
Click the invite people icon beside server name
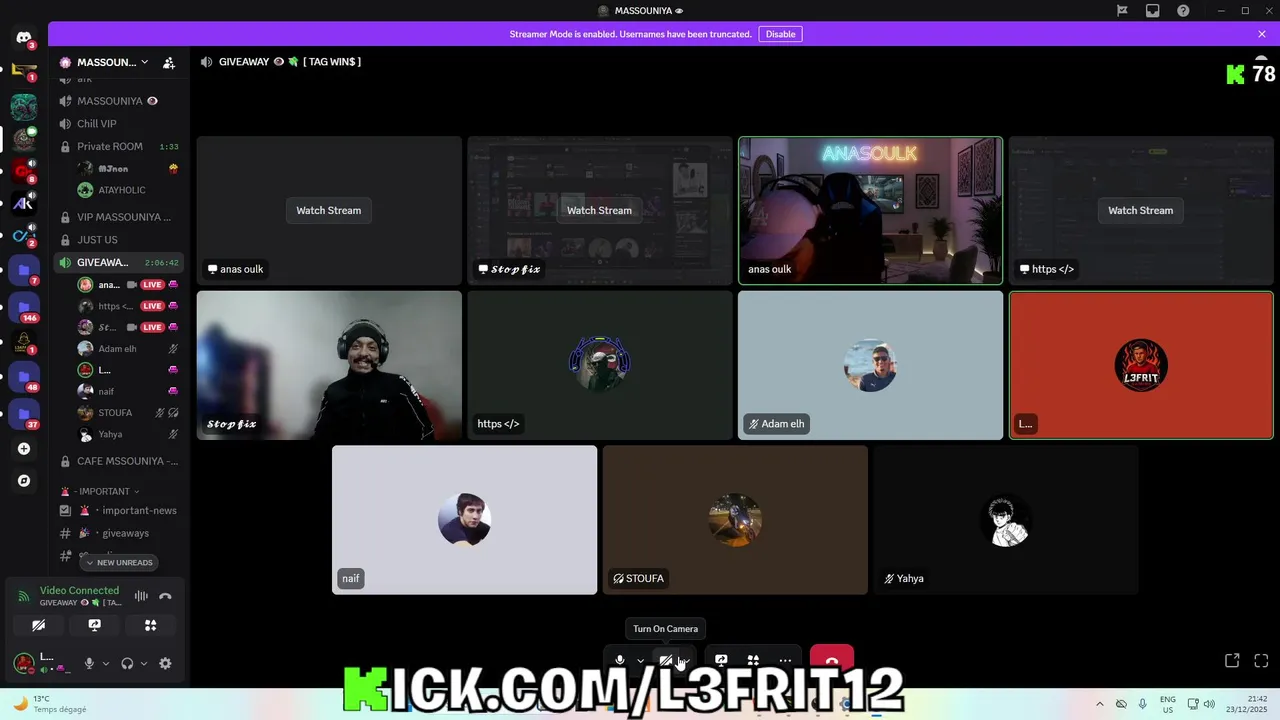[x=169, y=62]
